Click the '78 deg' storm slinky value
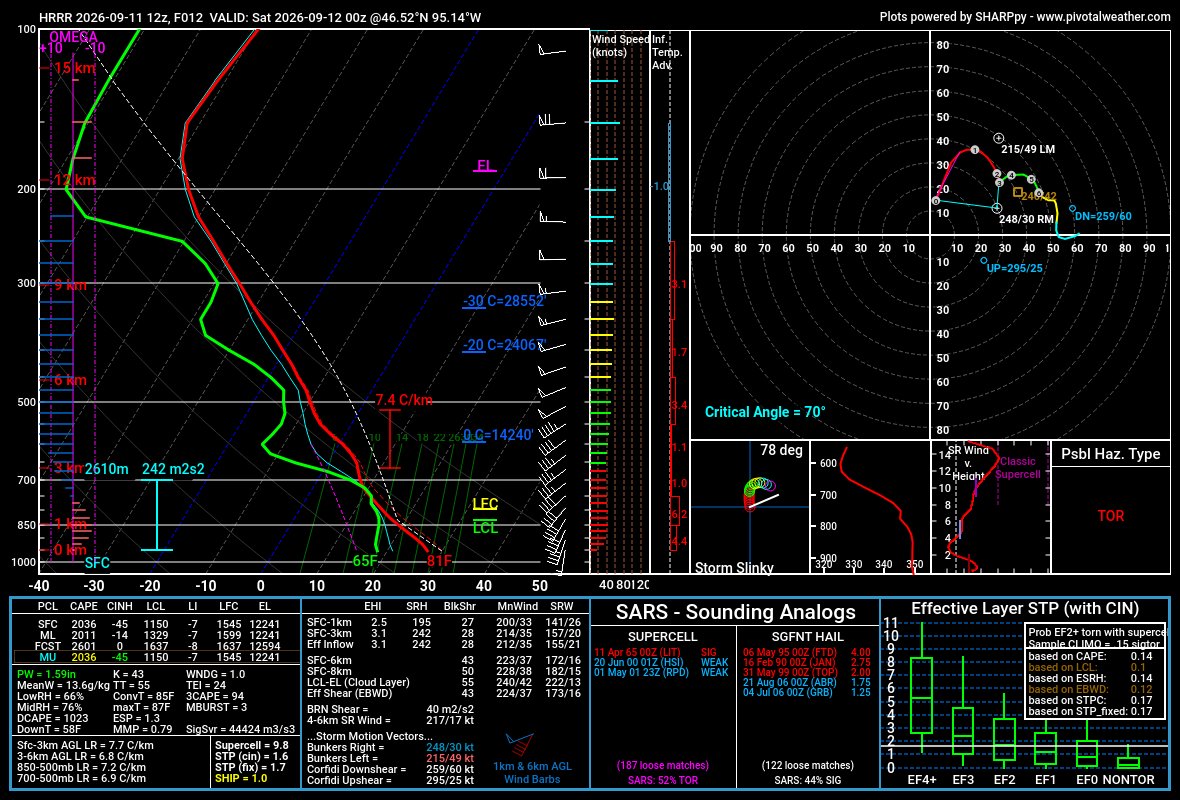 click(x=781, y=450)
